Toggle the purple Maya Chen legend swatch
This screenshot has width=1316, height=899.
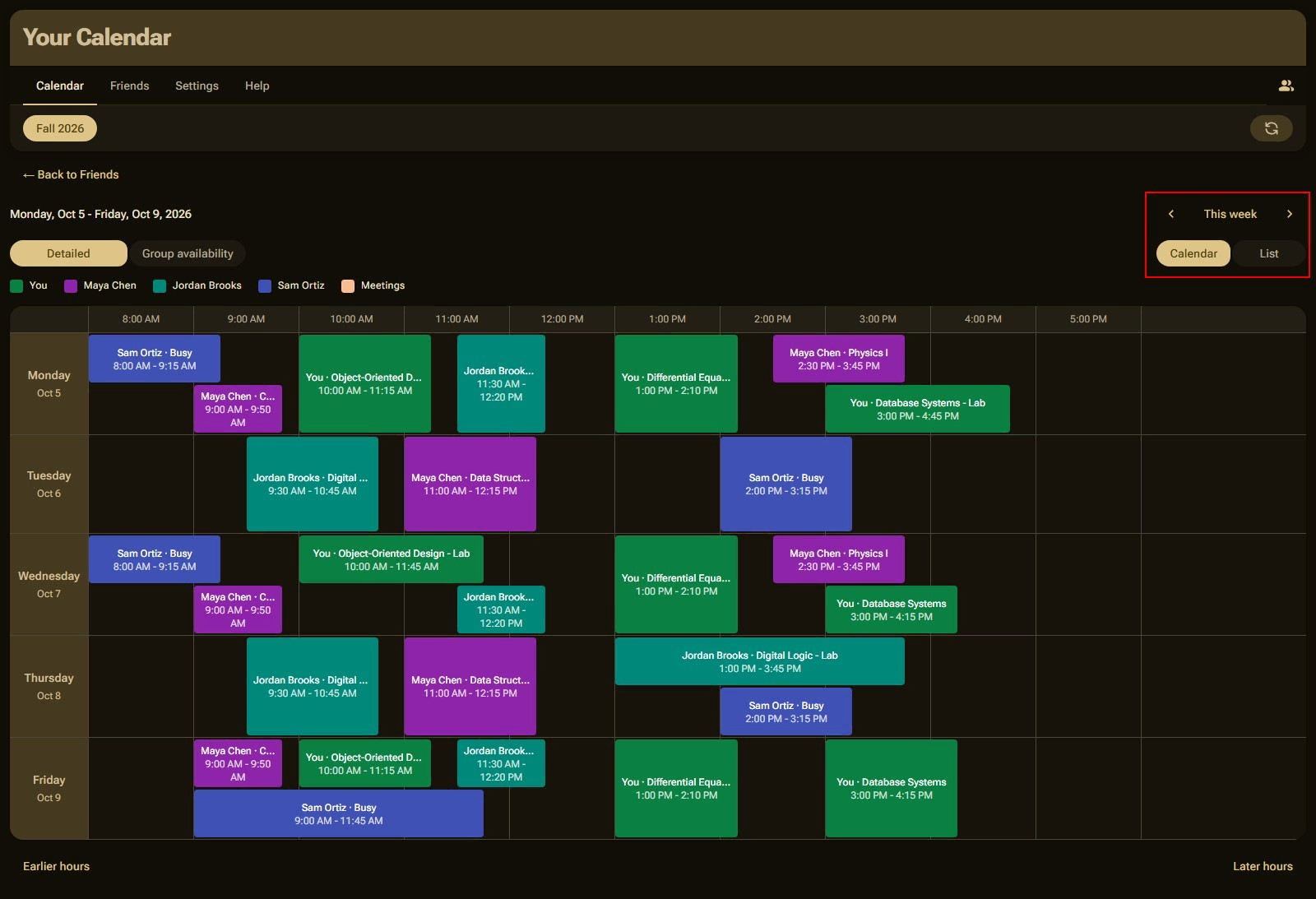click(x=71, y=286)
